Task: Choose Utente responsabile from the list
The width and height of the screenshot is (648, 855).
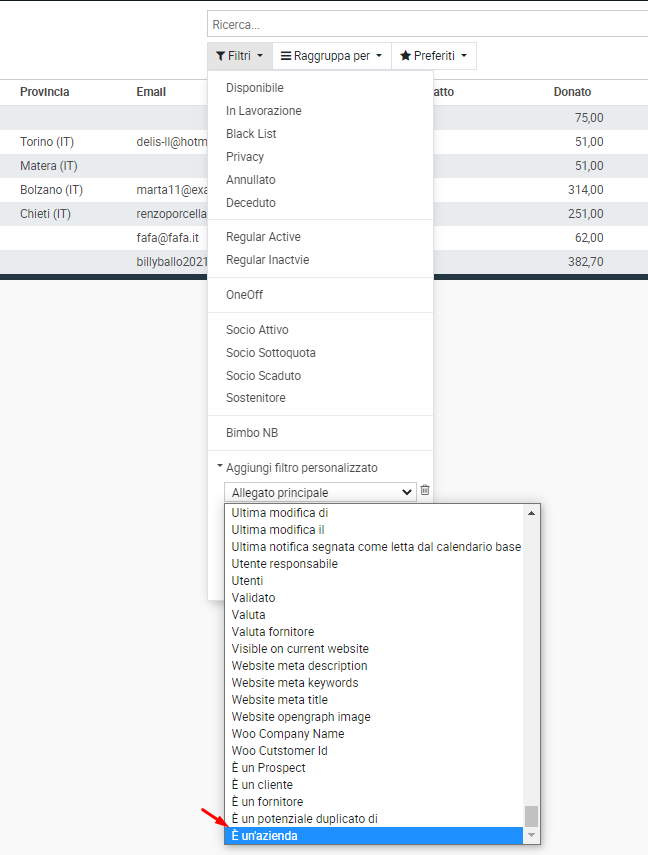Action: 284,564
